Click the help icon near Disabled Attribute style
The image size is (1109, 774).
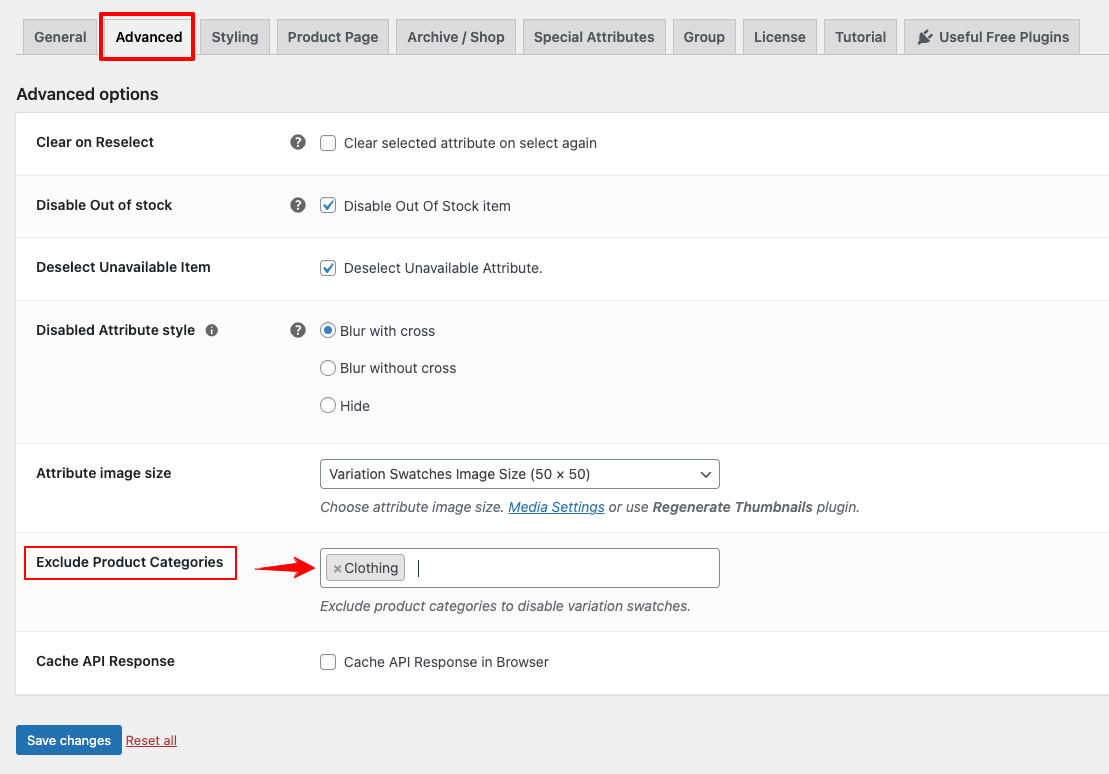pyautogui.click(x=298, y=330)
